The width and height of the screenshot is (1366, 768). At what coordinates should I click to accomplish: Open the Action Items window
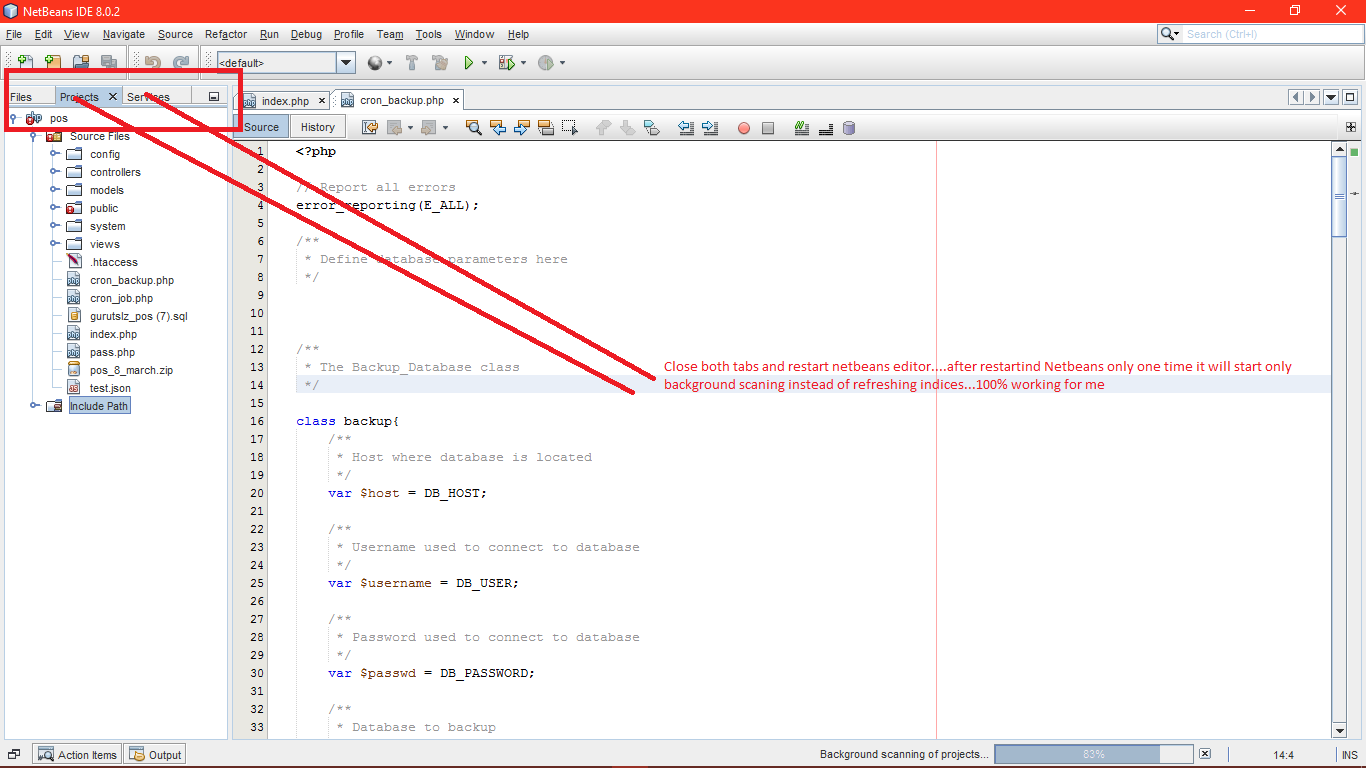pyautogui.click(x=77, y=755)
